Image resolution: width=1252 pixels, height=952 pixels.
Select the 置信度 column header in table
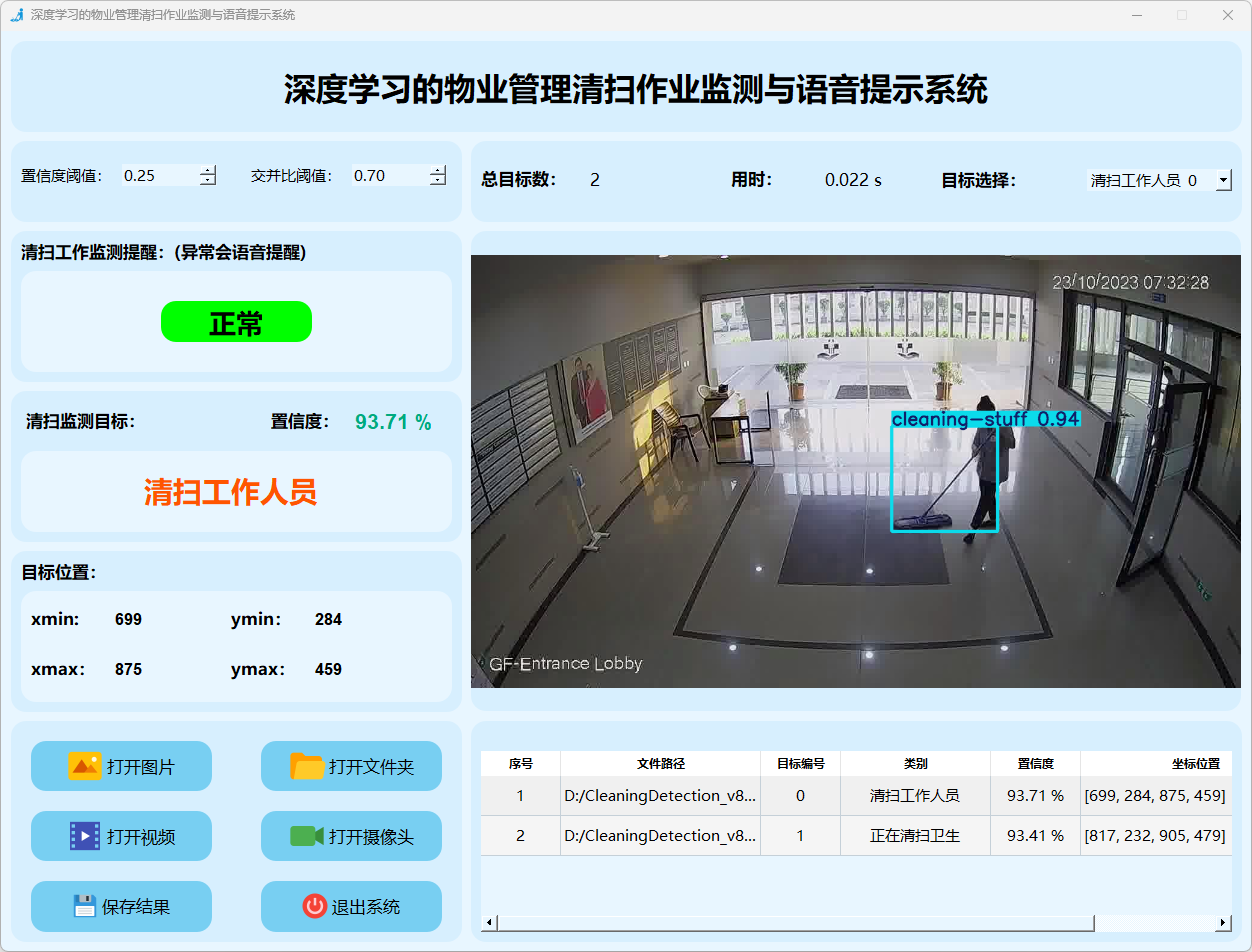(1035, 763)
